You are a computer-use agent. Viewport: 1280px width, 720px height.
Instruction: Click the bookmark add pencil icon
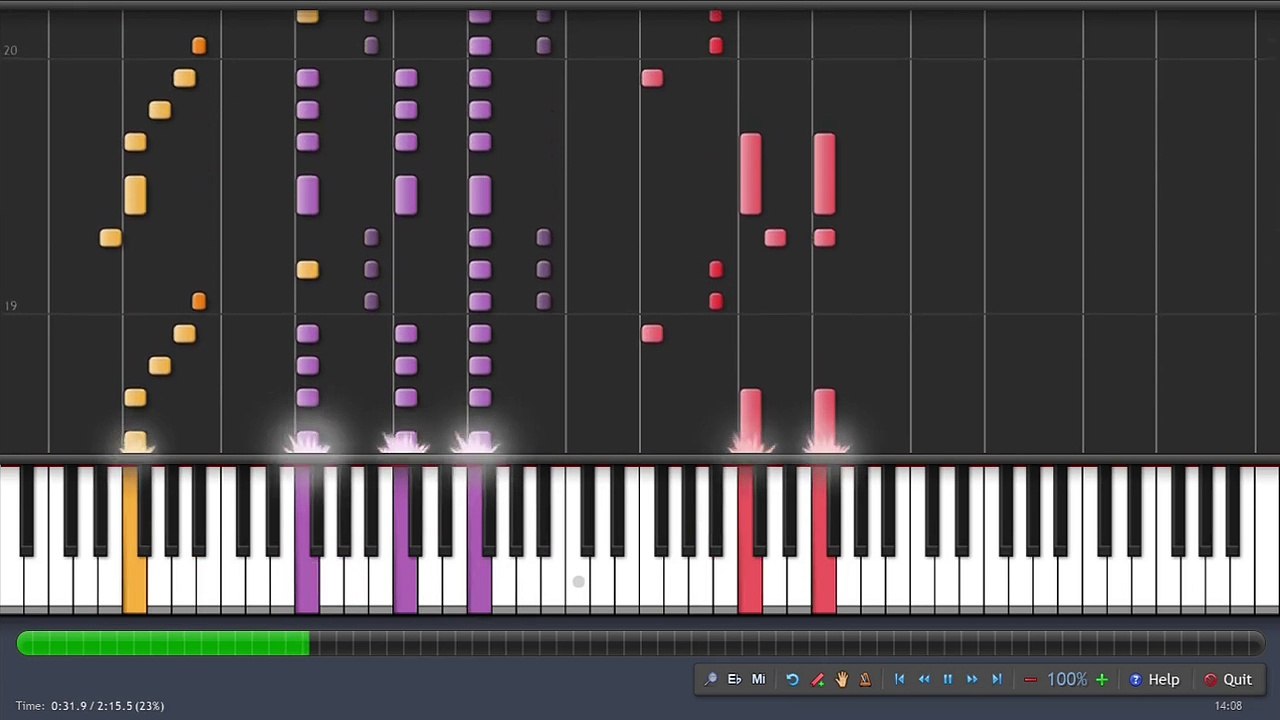[x=817, y=680]
